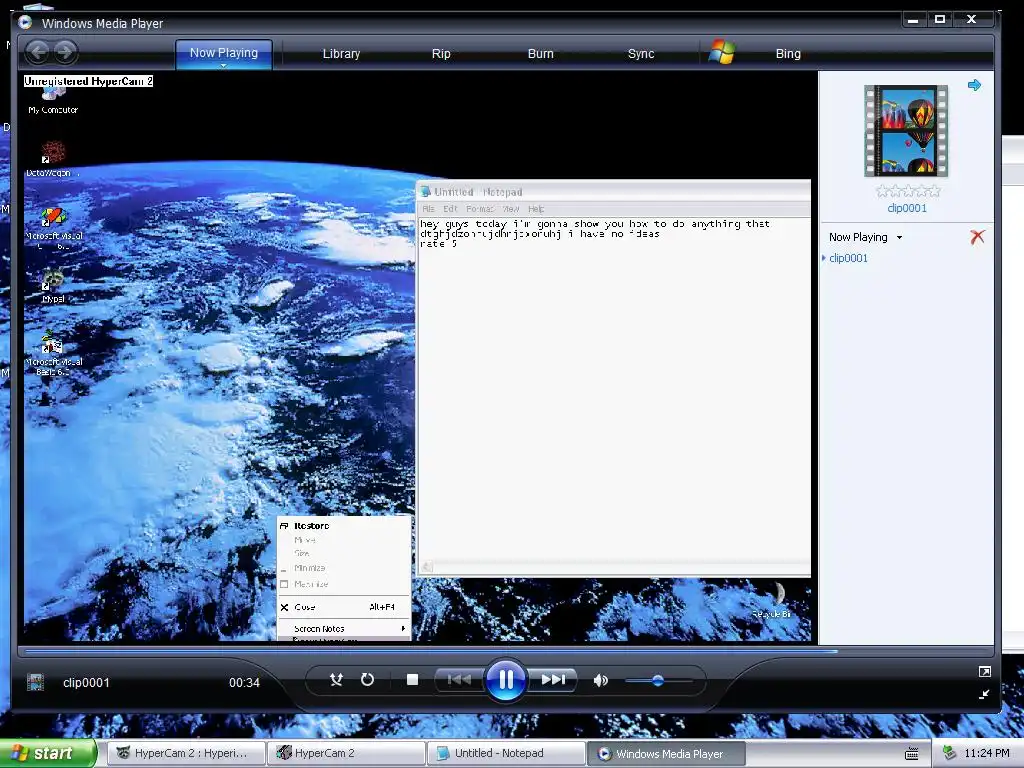Click the Forward navigation arrow

pyautogui.click(x=65, y=52)
